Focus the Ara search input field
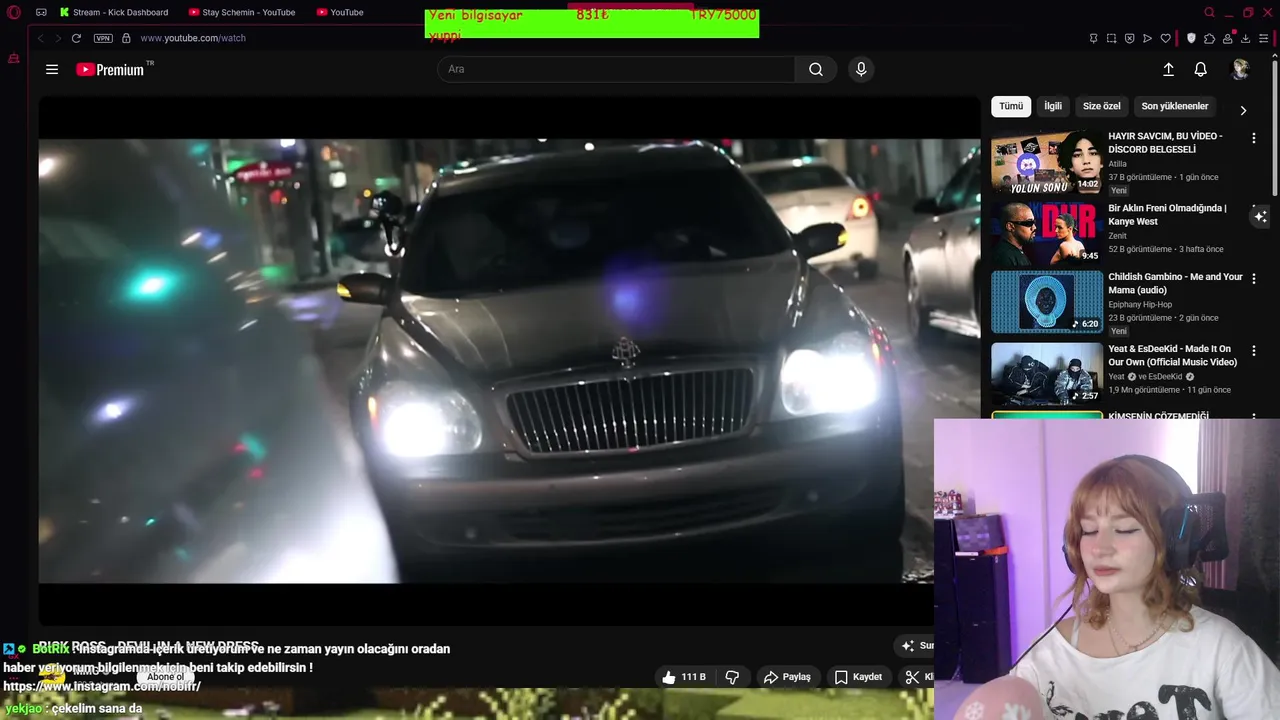1280x720 pixels. (x=616, y=69)
